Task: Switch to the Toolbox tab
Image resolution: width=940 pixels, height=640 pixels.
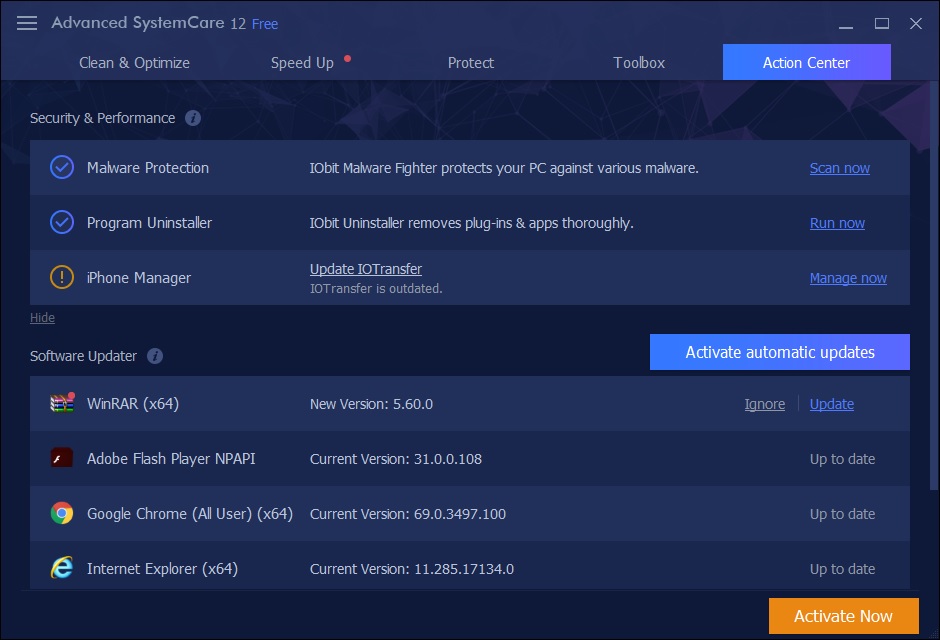Action: coord(638,62)
